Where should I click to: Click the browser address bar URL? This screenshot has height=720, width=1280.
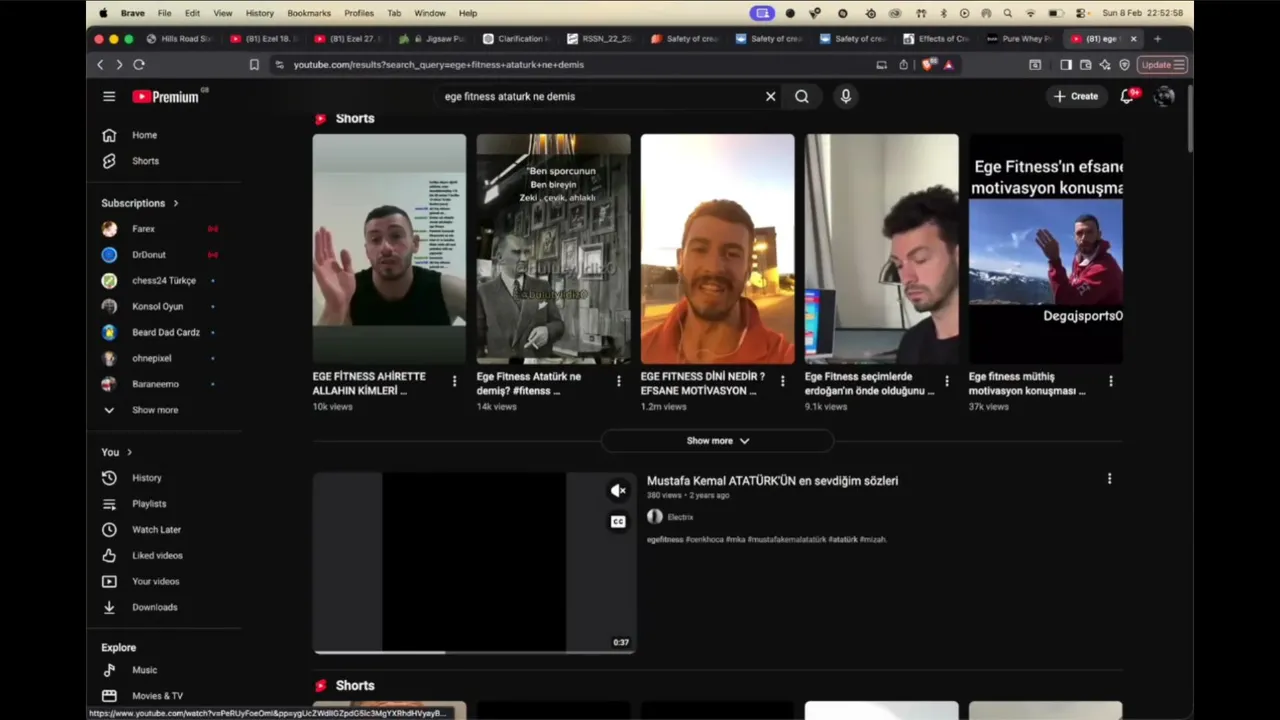click(x=439, y=65)
